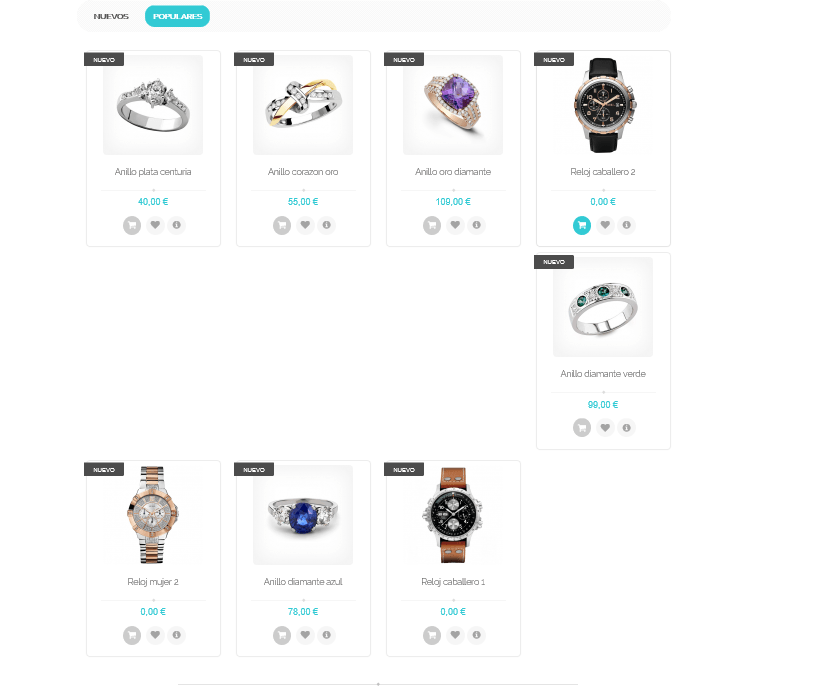Show info for Anillo oro diamante
This screenshot has width=837, height=699.
477,225
